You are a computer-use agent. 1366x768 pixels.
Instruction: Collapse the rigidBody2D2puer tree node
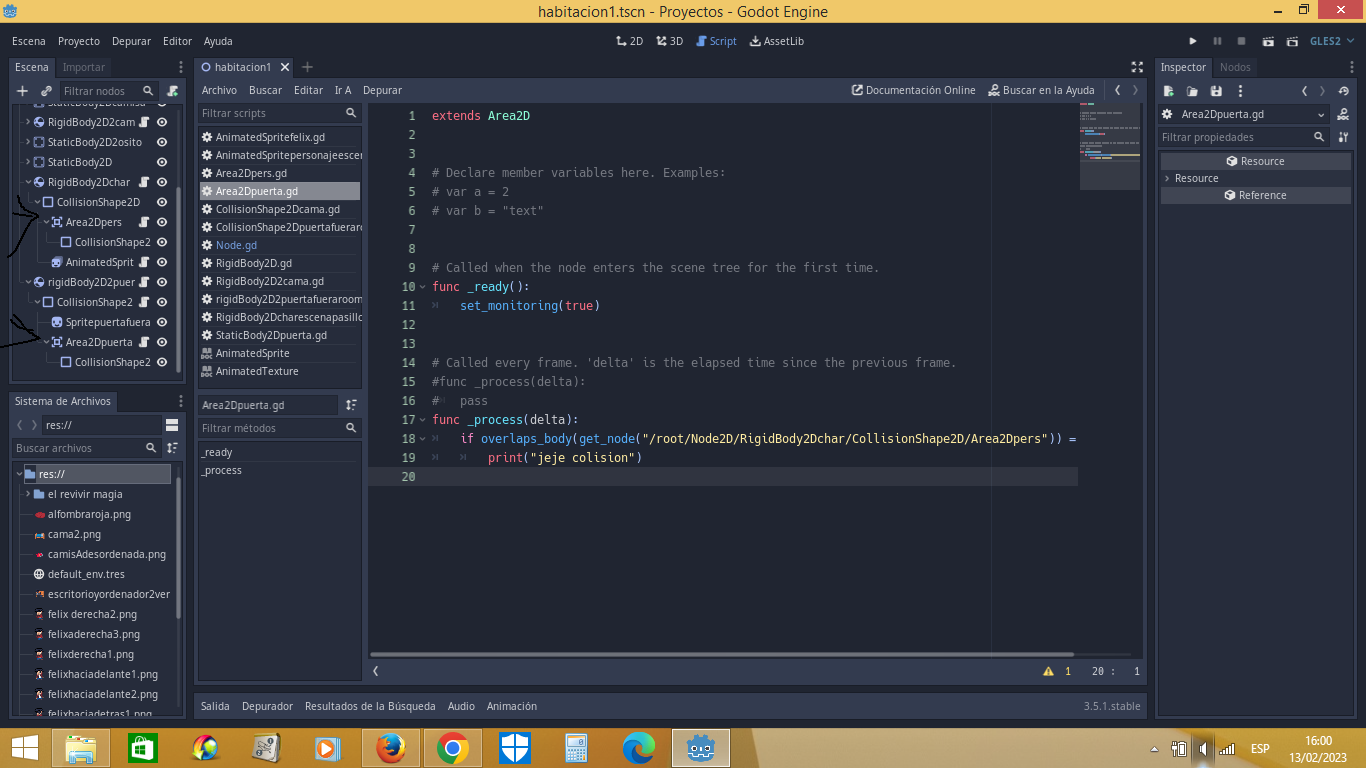point(27,282)
